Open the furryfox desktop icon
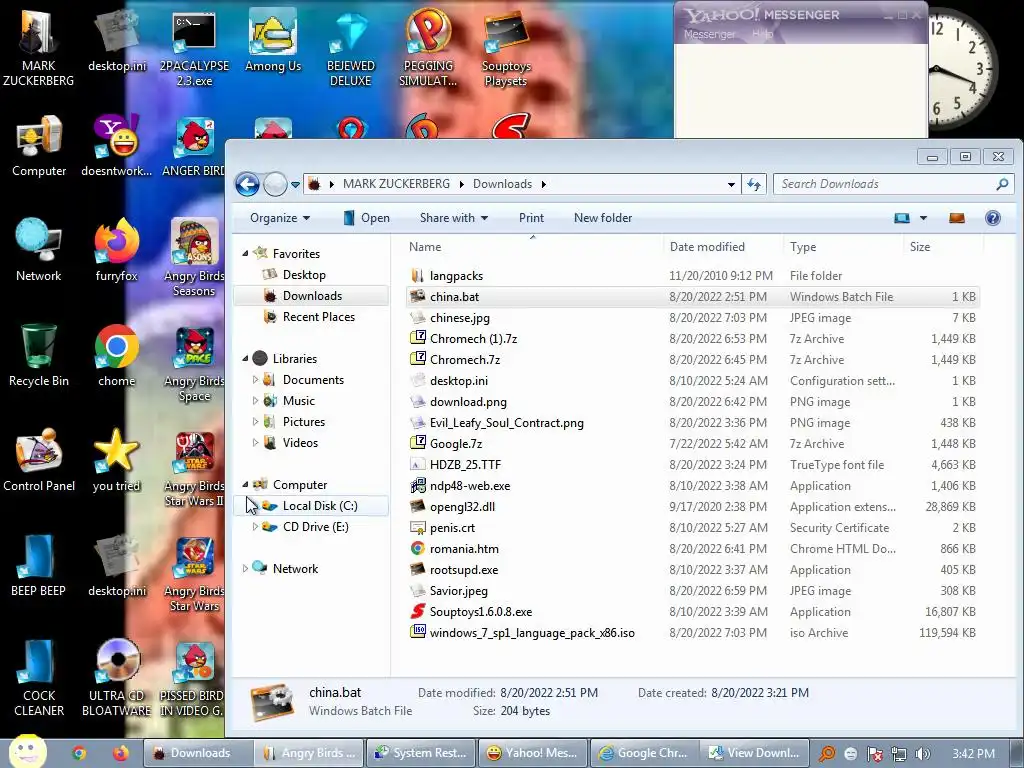The width and height of the screenshot is (1024, 768). [x=116, y=251]
